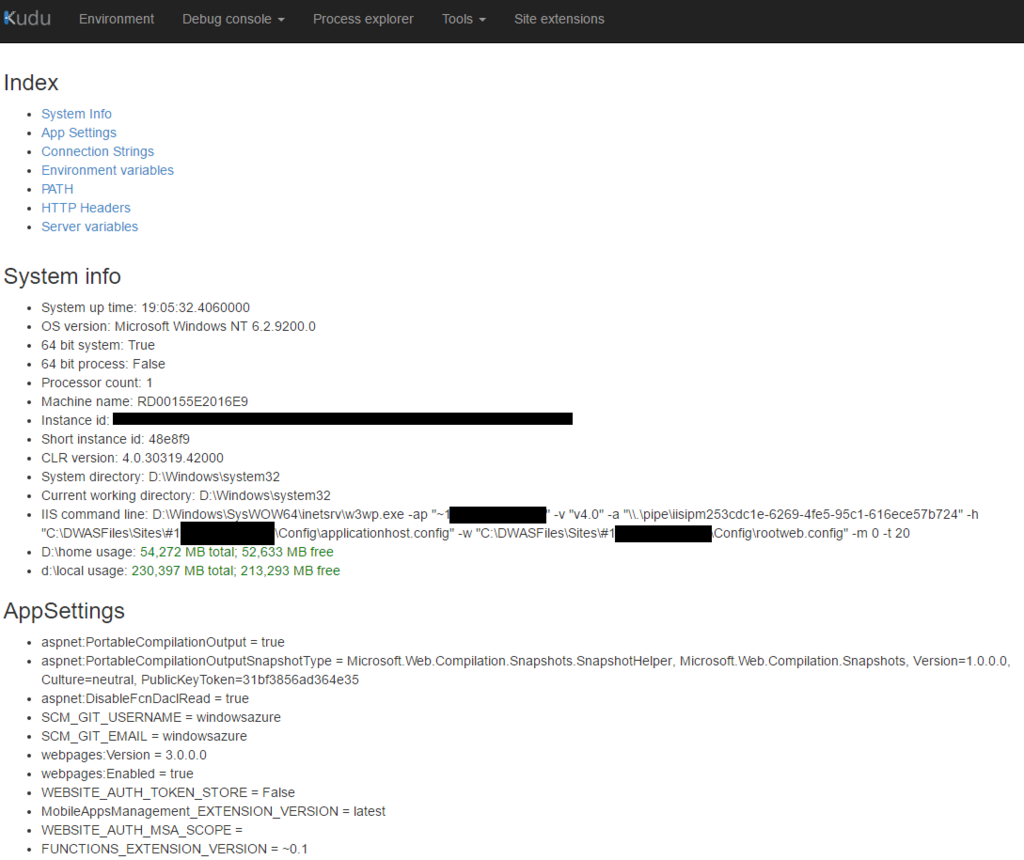Open the Environment variables index link
1024x860 pixels.
108,170
